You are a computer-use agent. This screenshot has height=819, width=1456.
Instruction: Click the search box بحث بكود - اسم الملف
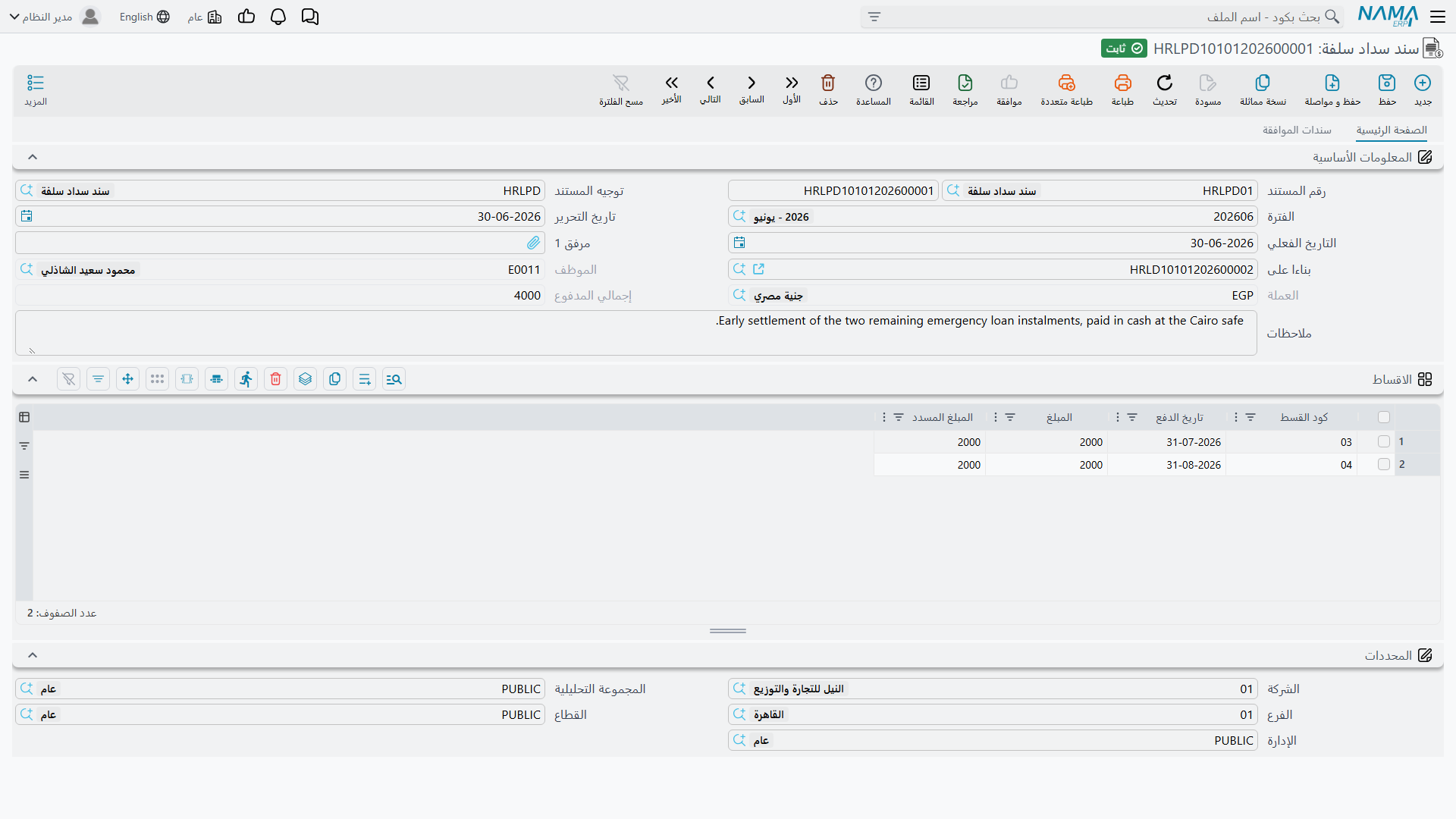pos(1101,17)
